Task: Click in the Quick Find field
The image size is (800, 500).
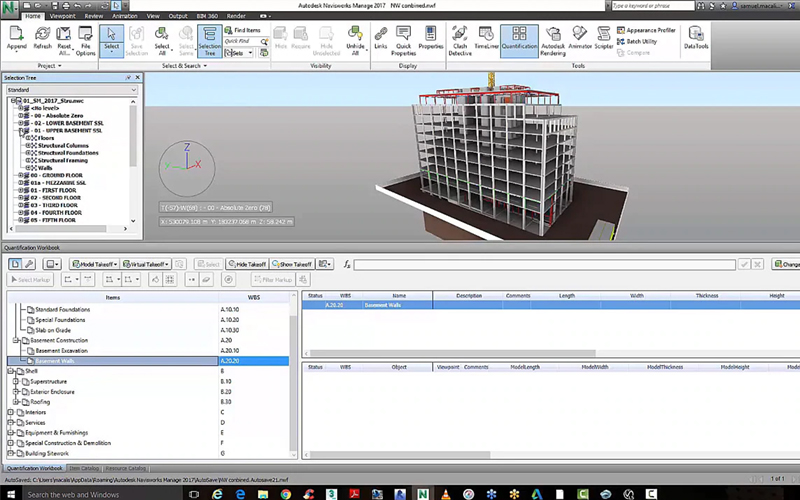Action: click(242, 41)
